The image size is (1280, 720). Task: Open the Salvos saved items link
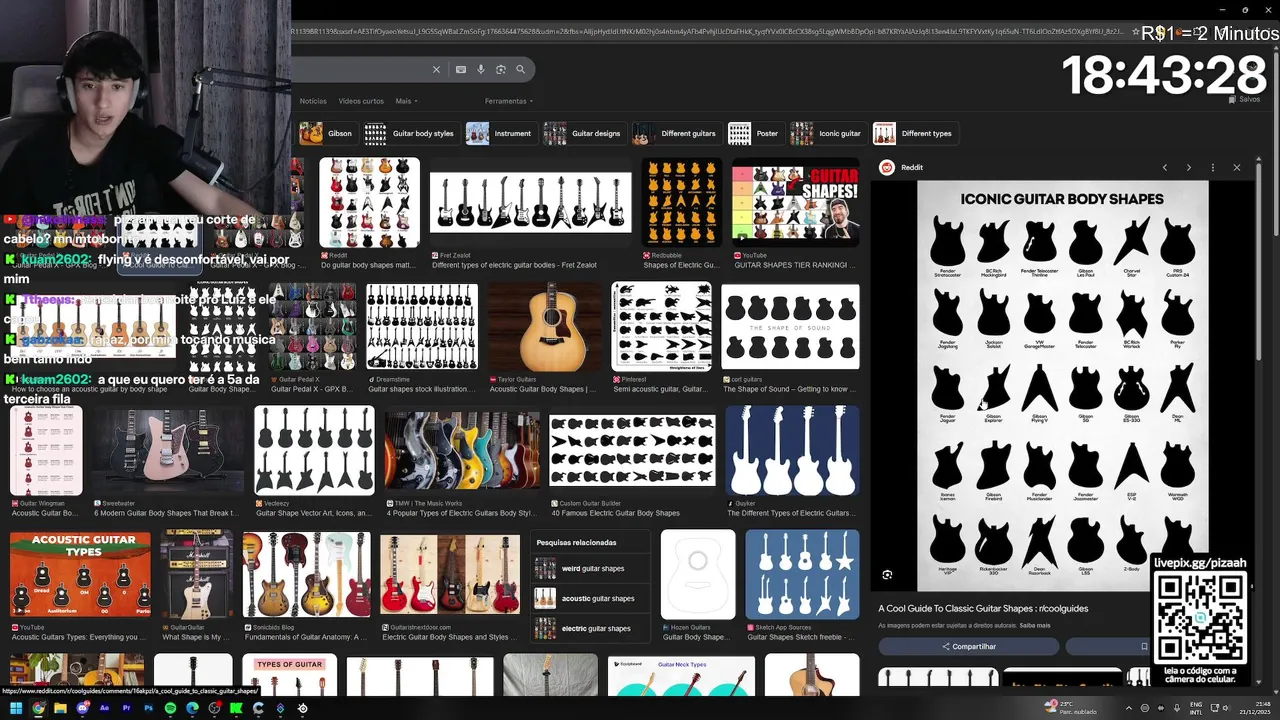click(x=1245, y=99)
